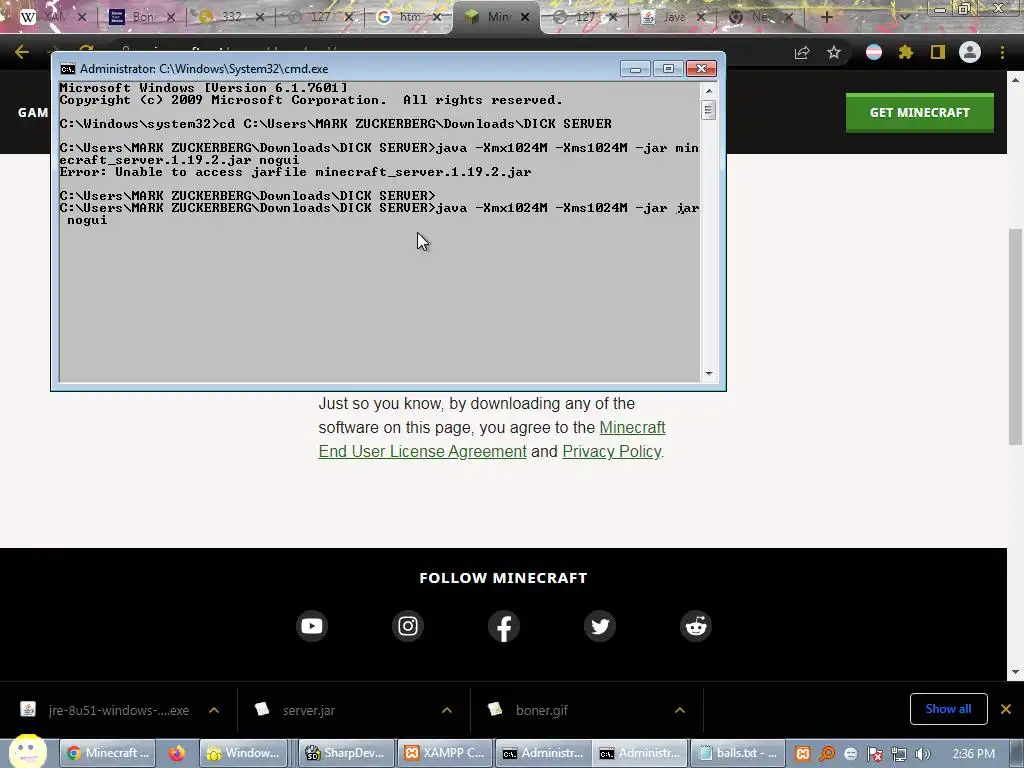Click the XAMPP tray icon

click(x=803, y=754)
